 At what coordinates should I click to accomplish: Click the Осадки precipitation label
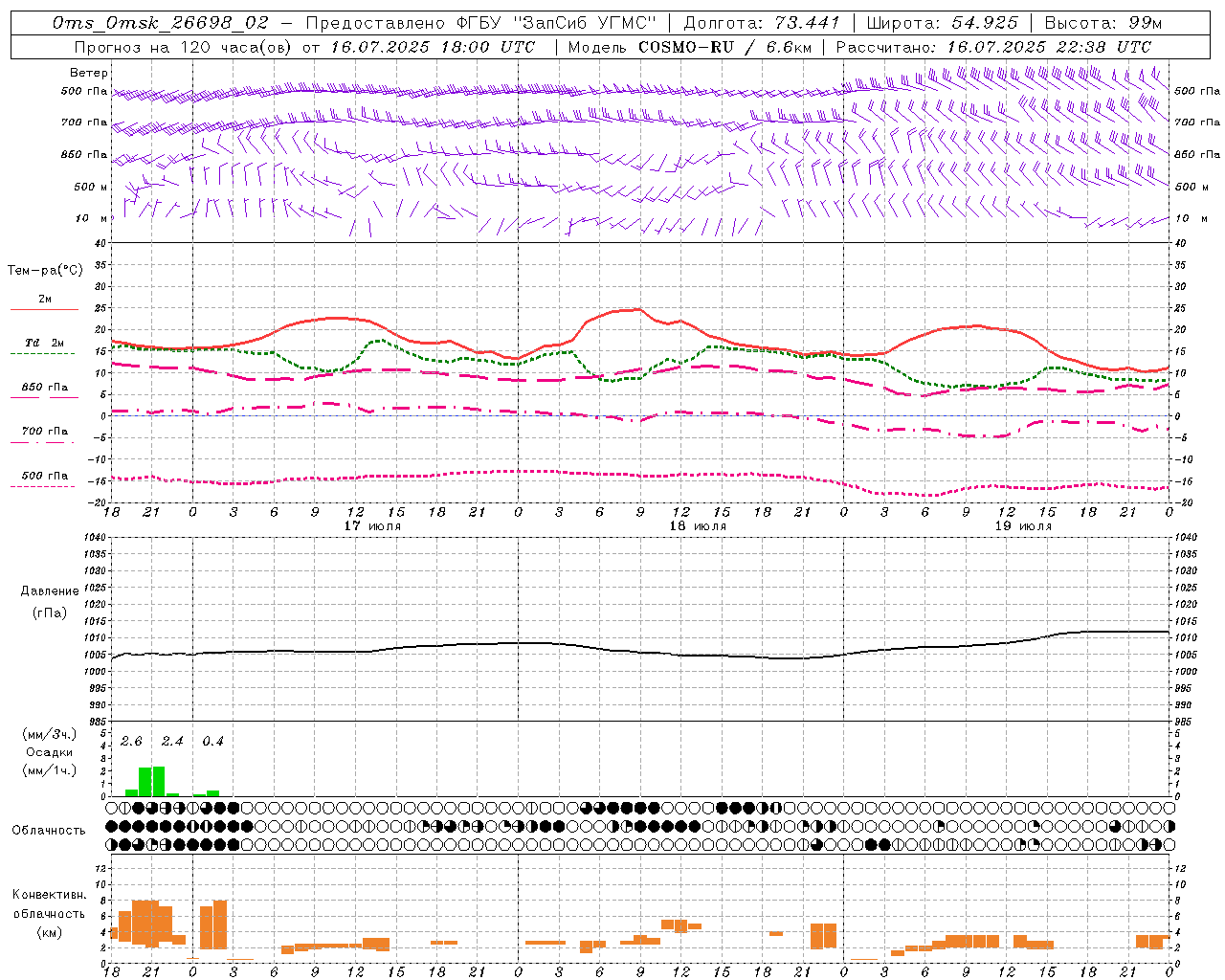point(49,752)
